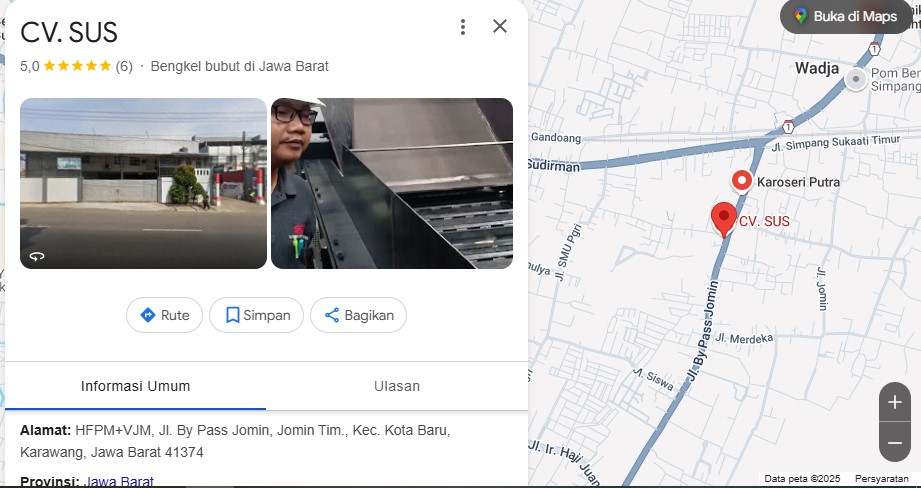
Task: Zoom in on the map with plus
Action: pyautogui.click(x=895, y=402)
